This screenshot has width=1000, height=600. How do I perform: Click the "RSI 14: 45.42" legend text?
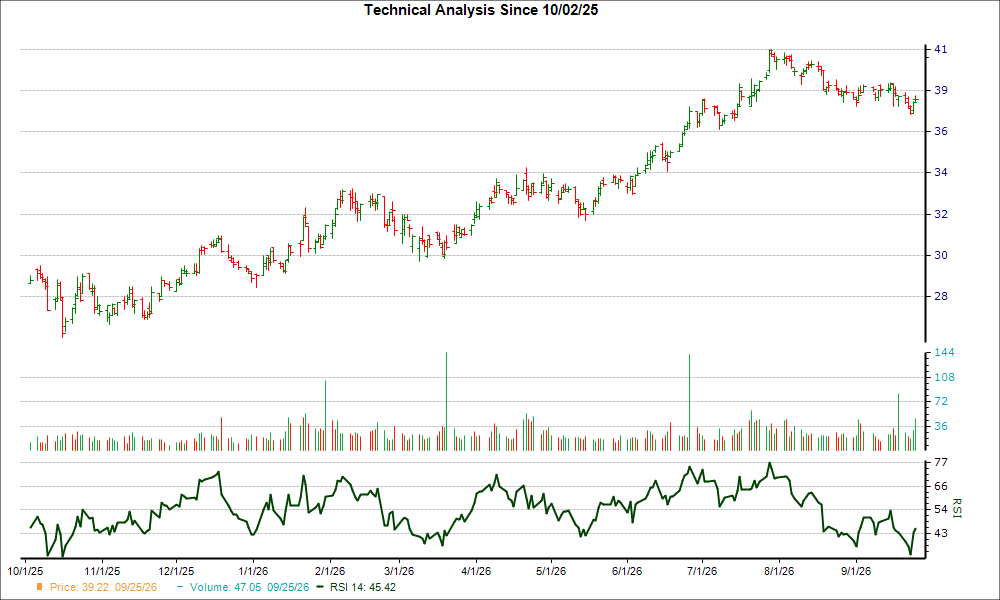[x=362, y=587]
